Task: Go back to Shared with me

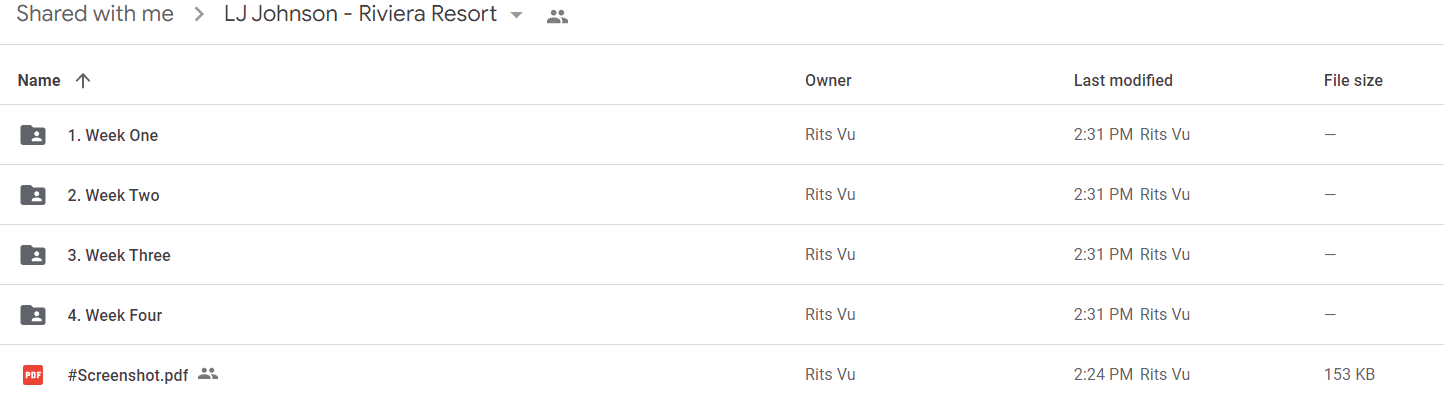Action: pos(95,15)
